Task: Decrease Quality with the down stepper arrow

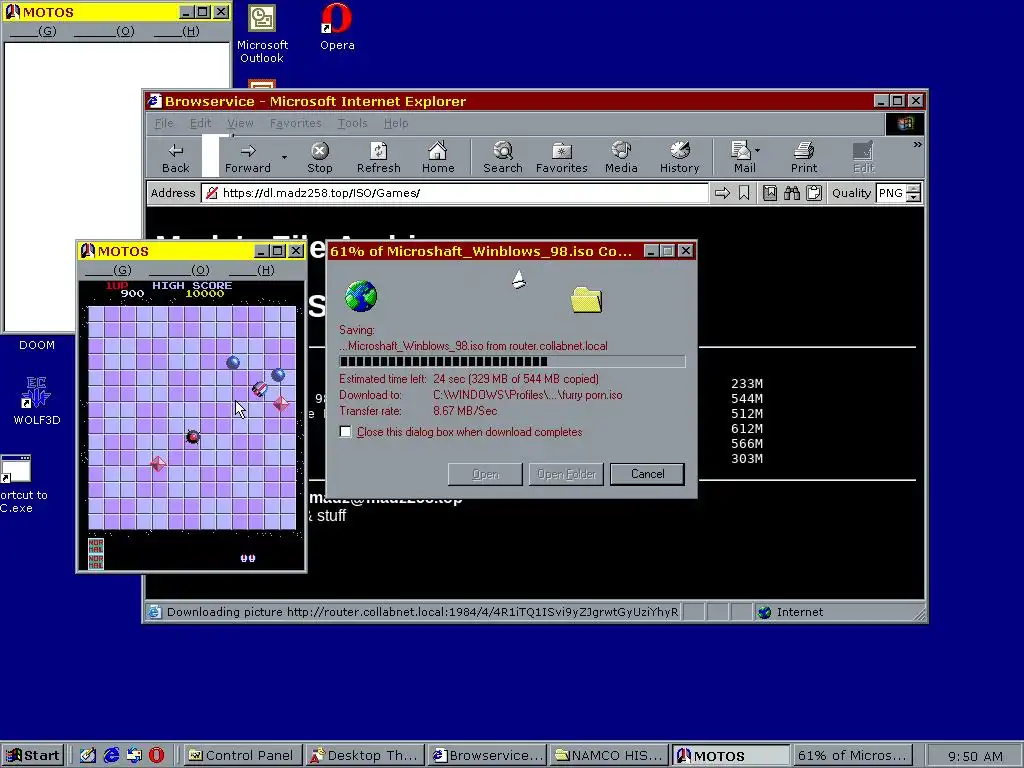Action: point(914,197)
